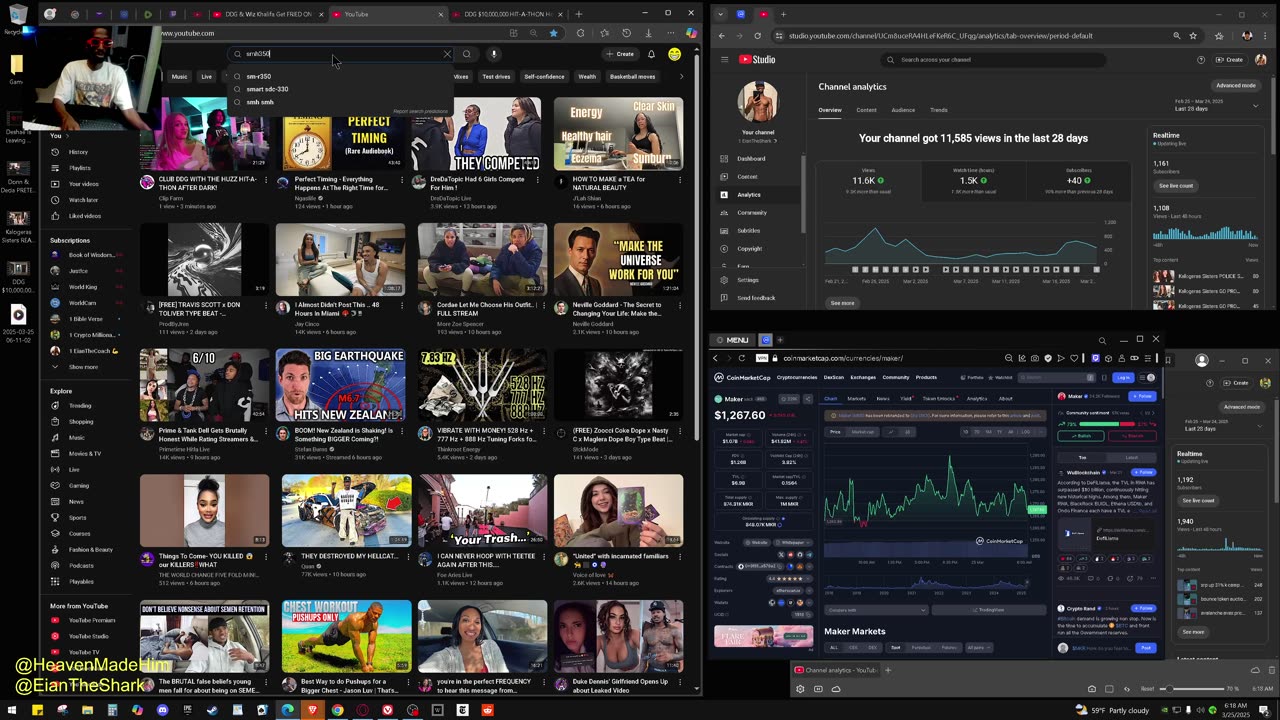Open the taskbar volume icon
This screenshot has width=1280, height=720.
(x=1200, y=710)
